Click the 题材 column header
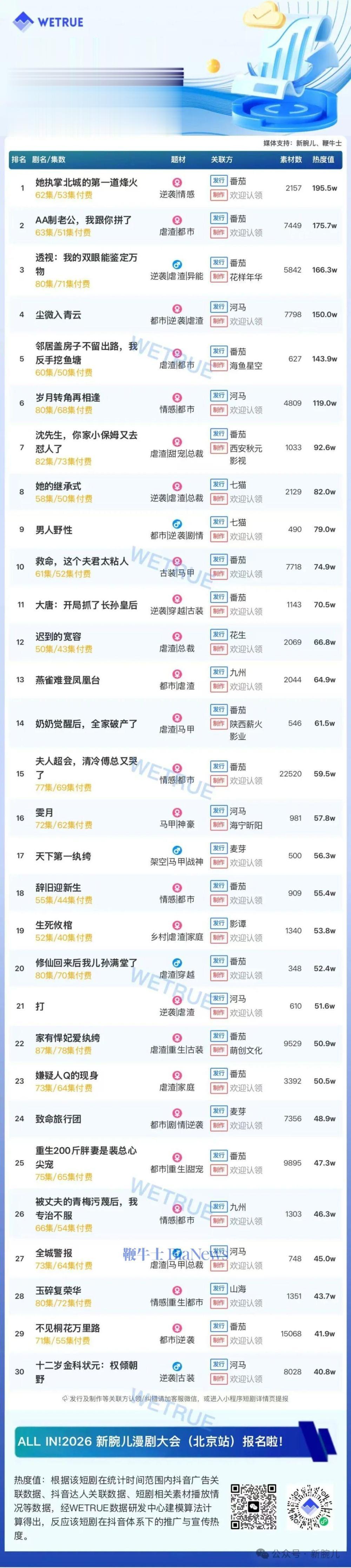Image resolution: width=351 pixels, height=1568 pixels. [178, 160]
